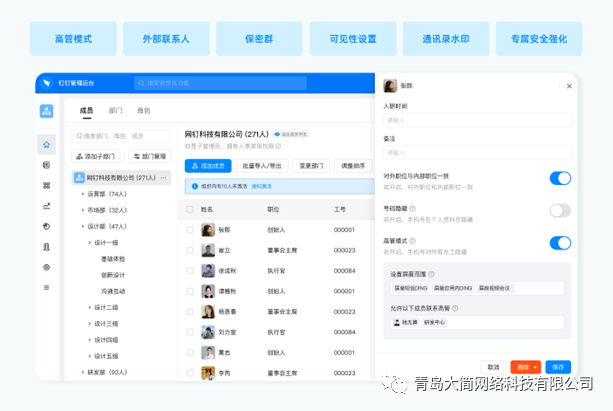
Task: Click the 部门管理 button
Action: coord(150,156)
